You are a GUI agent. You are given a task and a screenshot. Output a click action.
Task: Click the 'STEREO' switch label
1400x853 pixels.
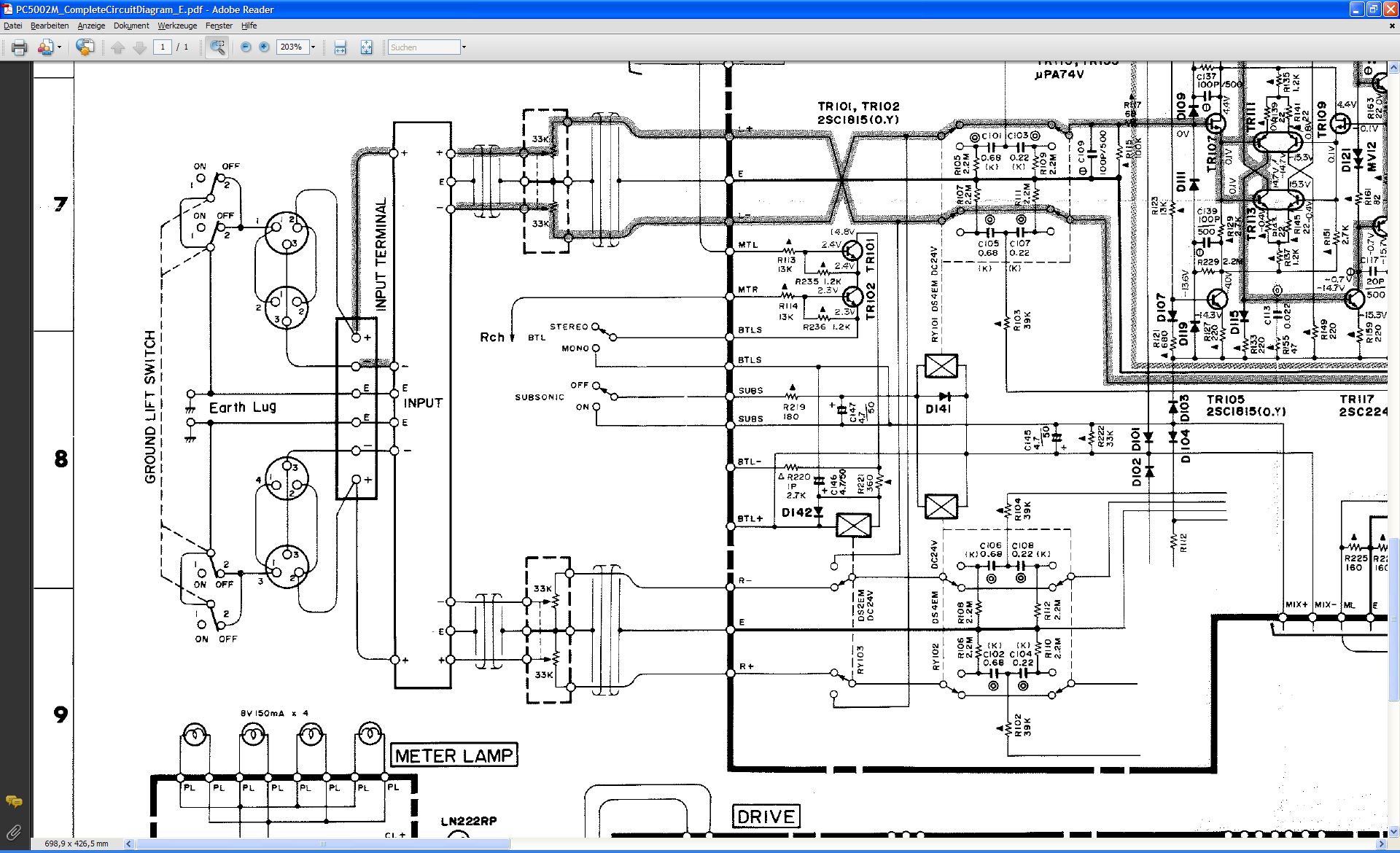(569, 327)
